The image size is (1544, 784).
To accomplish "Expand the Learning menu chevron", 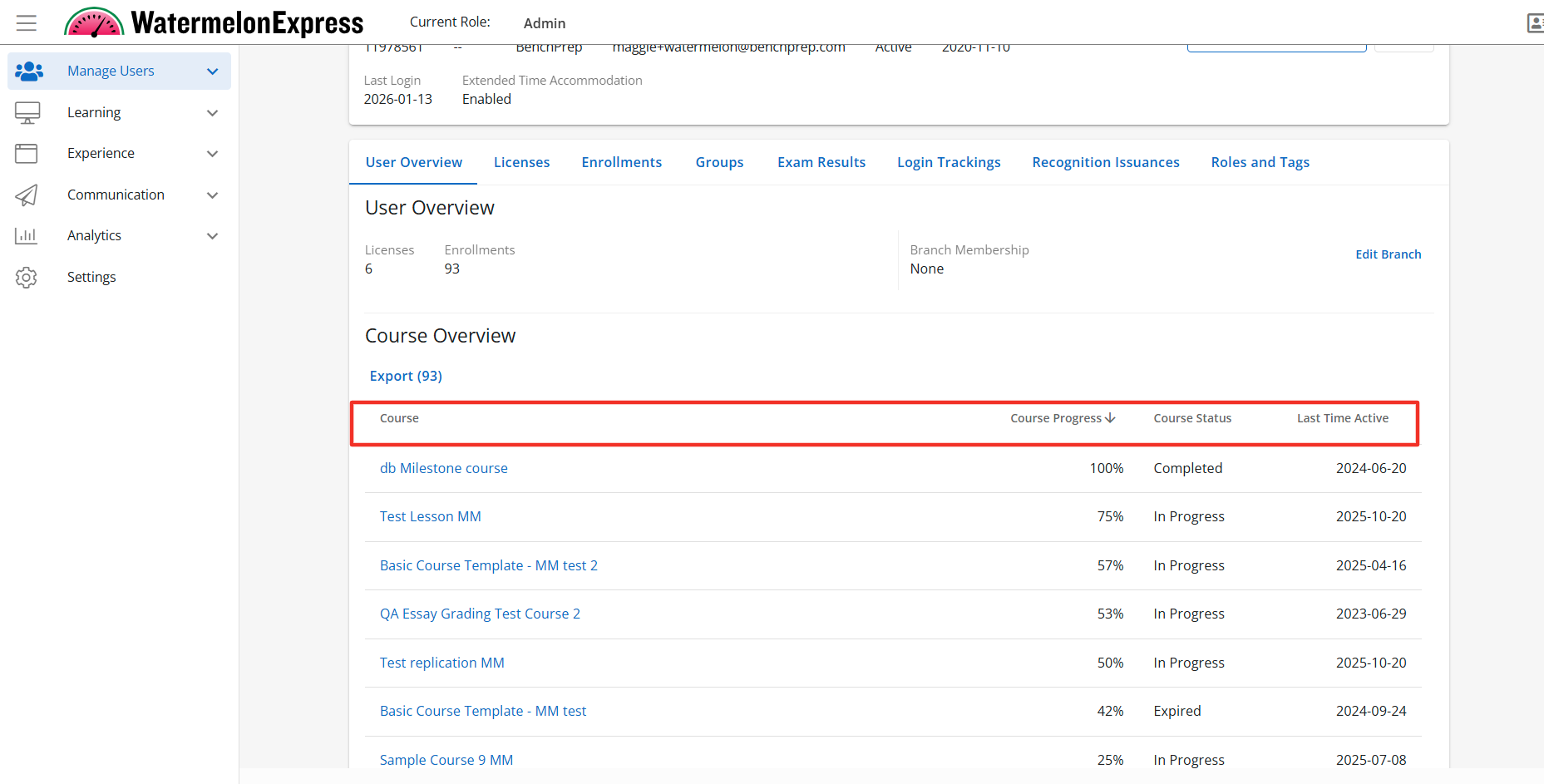I will (x=213, y=112).
